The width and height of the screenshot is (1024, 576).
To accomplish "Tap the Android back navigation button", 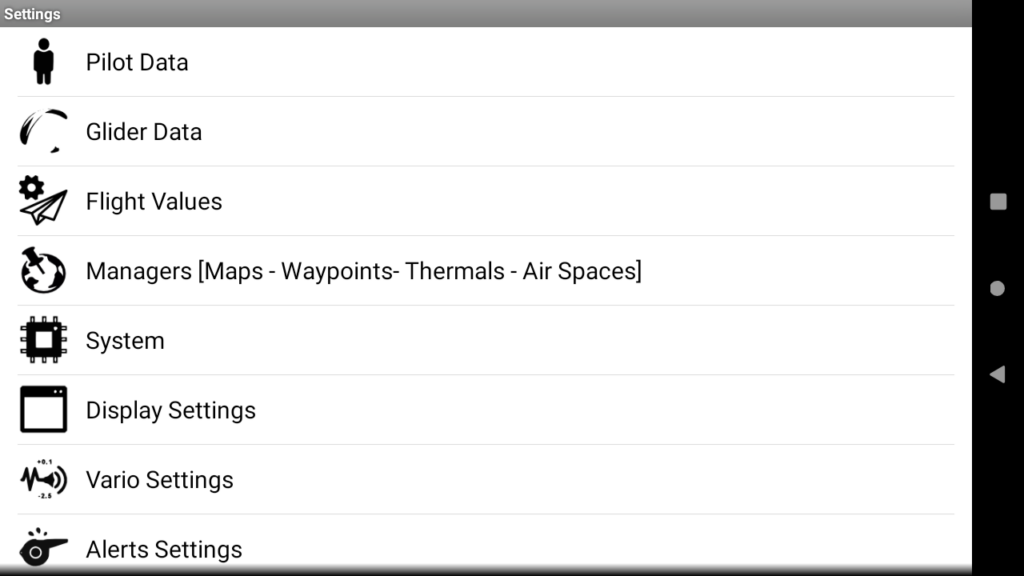I will [x=997, y=374].
